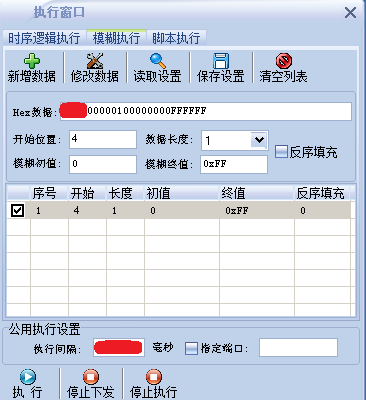Open the 脚本执行 tab
The image size is (366, 400).
[176, 38]
